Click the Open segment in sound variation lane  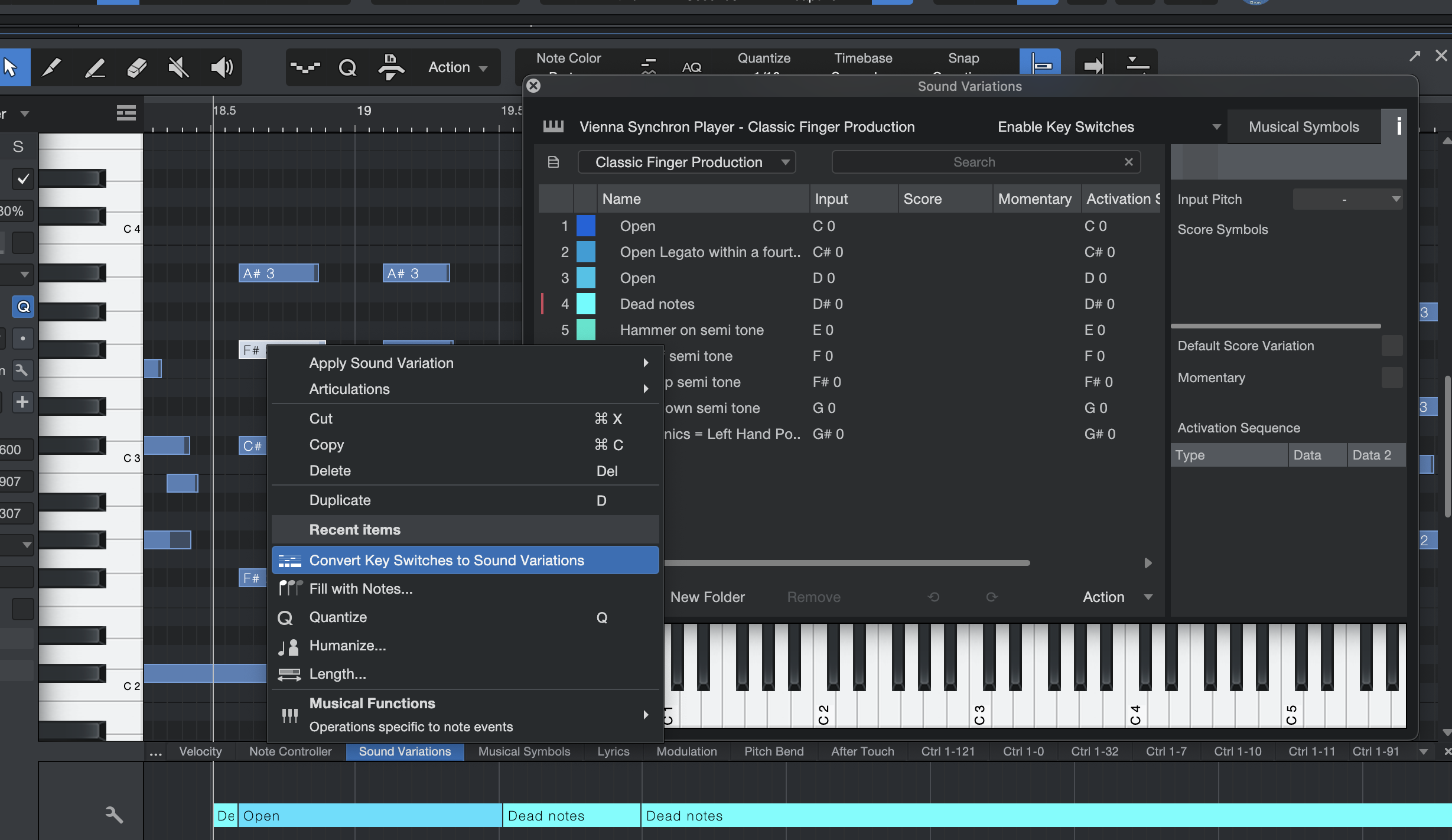[370, 816]
